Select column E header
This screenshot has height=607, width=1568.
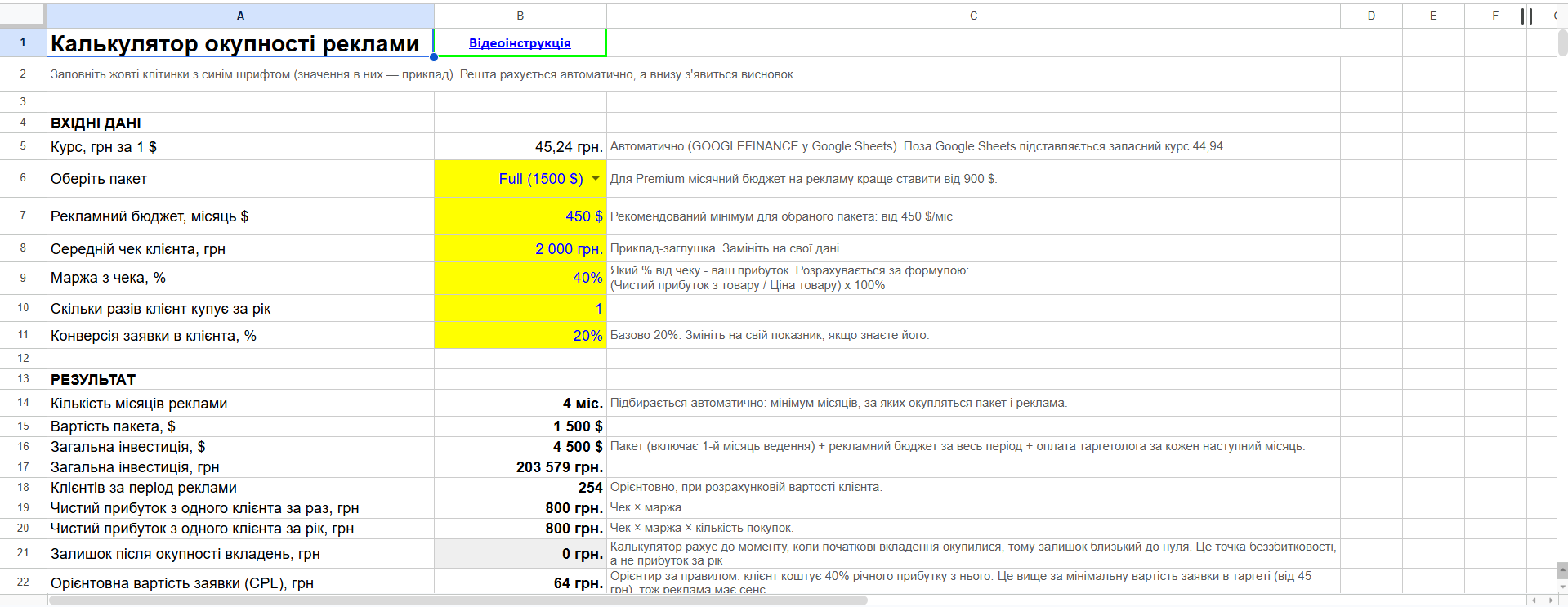1433,16
